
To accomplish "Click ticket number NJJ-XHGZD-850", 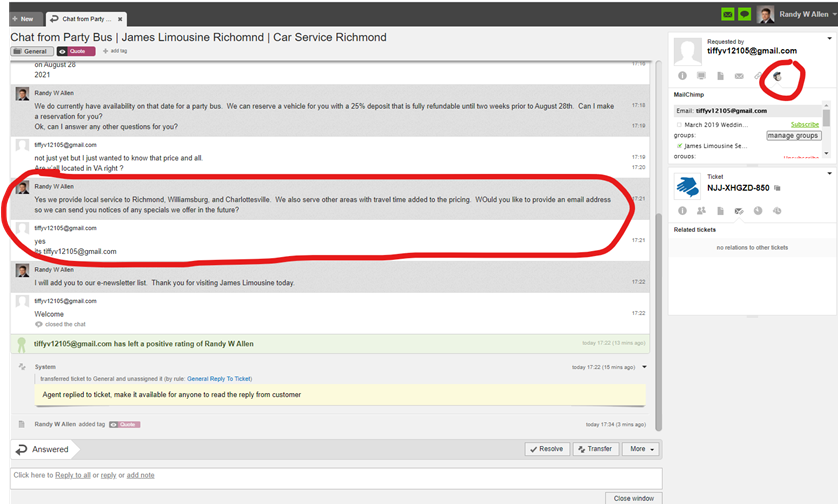I will pos(738,188).
